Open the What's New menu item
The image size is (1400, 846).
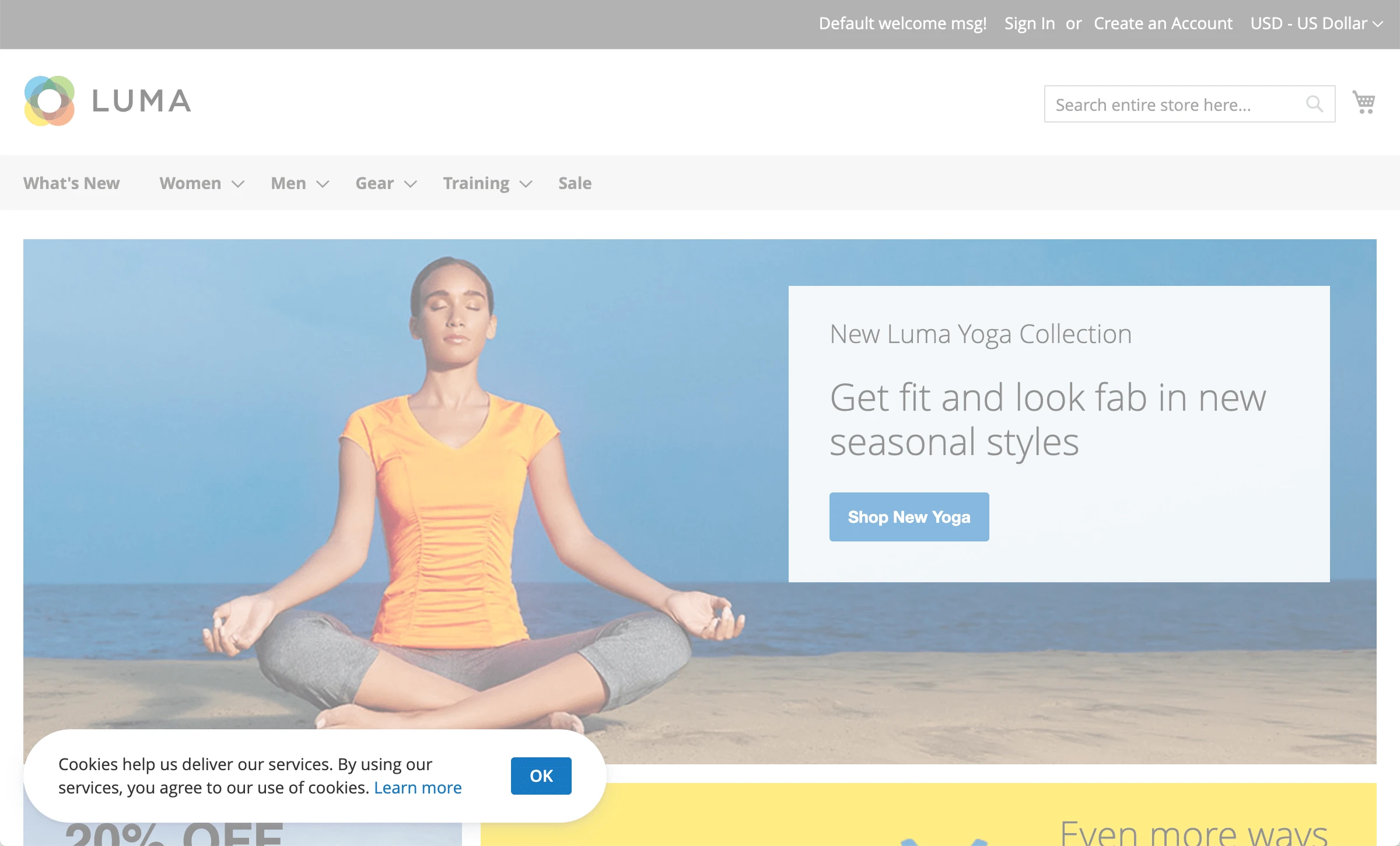point(71,183)
